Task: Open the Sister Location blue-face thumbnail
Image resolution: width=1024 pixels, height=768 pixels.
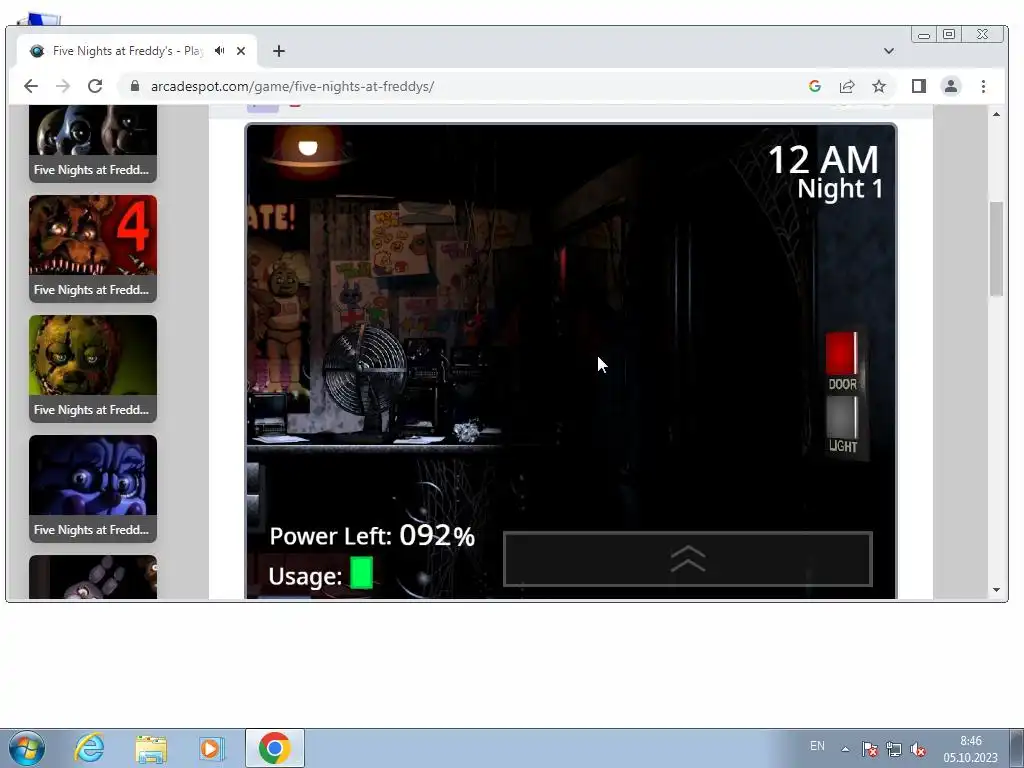Action: click(x=93, y=488)
